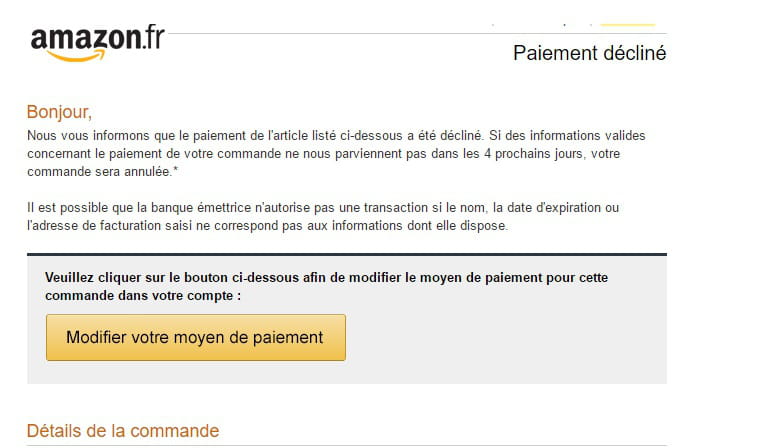Screen dimensions: 783x448
Task: Click the Paiement décliné title
Action: (589, 53)
